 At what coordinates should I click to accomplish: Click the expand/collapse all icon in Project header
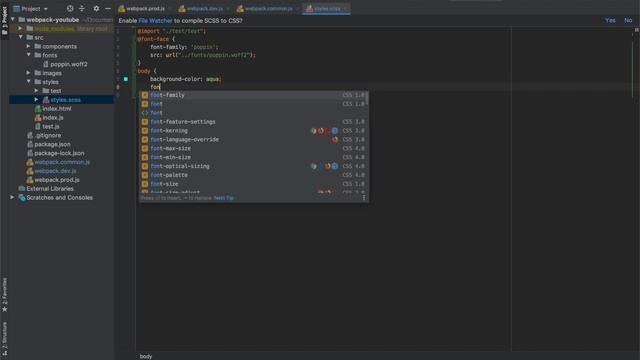(82, 8)
